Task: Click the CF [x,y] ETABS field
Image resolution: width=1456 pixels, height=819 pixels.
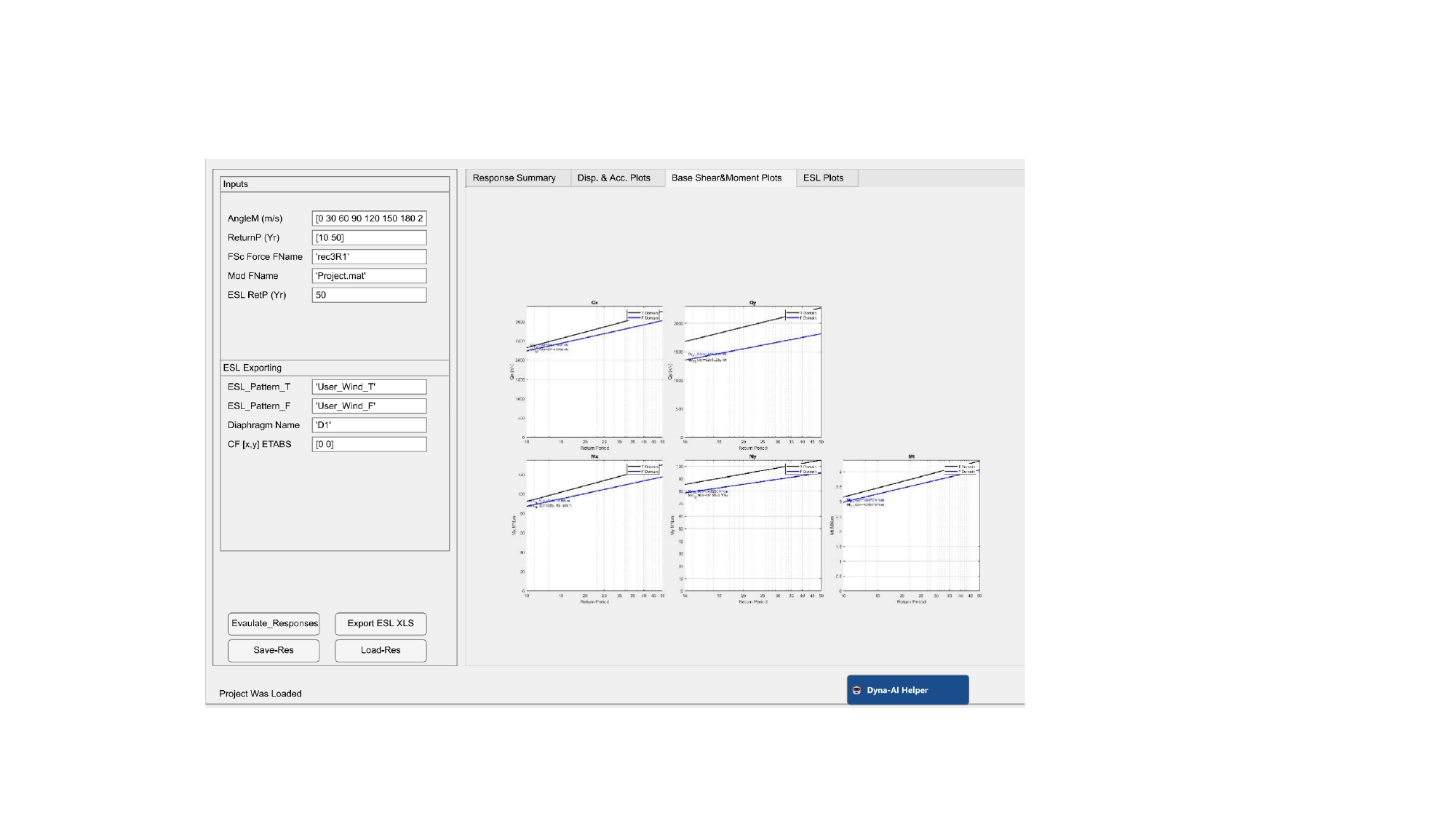Action: pos(369,444)
